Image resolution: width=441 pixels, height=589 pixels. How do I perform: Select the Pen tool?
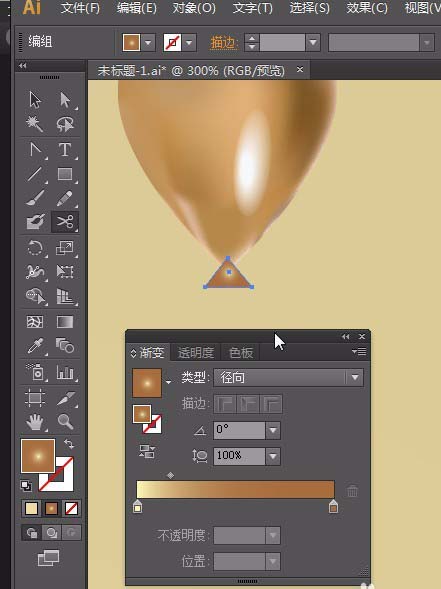point(35,150)
